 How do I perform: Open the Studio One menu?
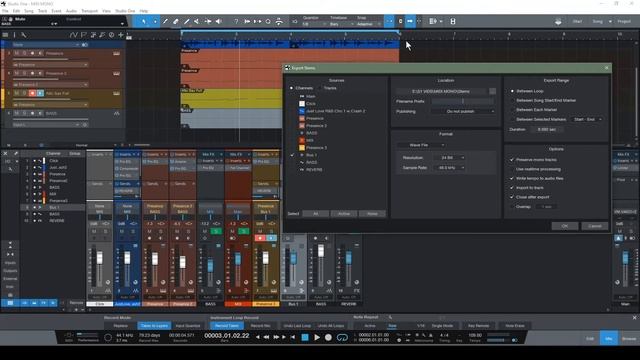125,11
